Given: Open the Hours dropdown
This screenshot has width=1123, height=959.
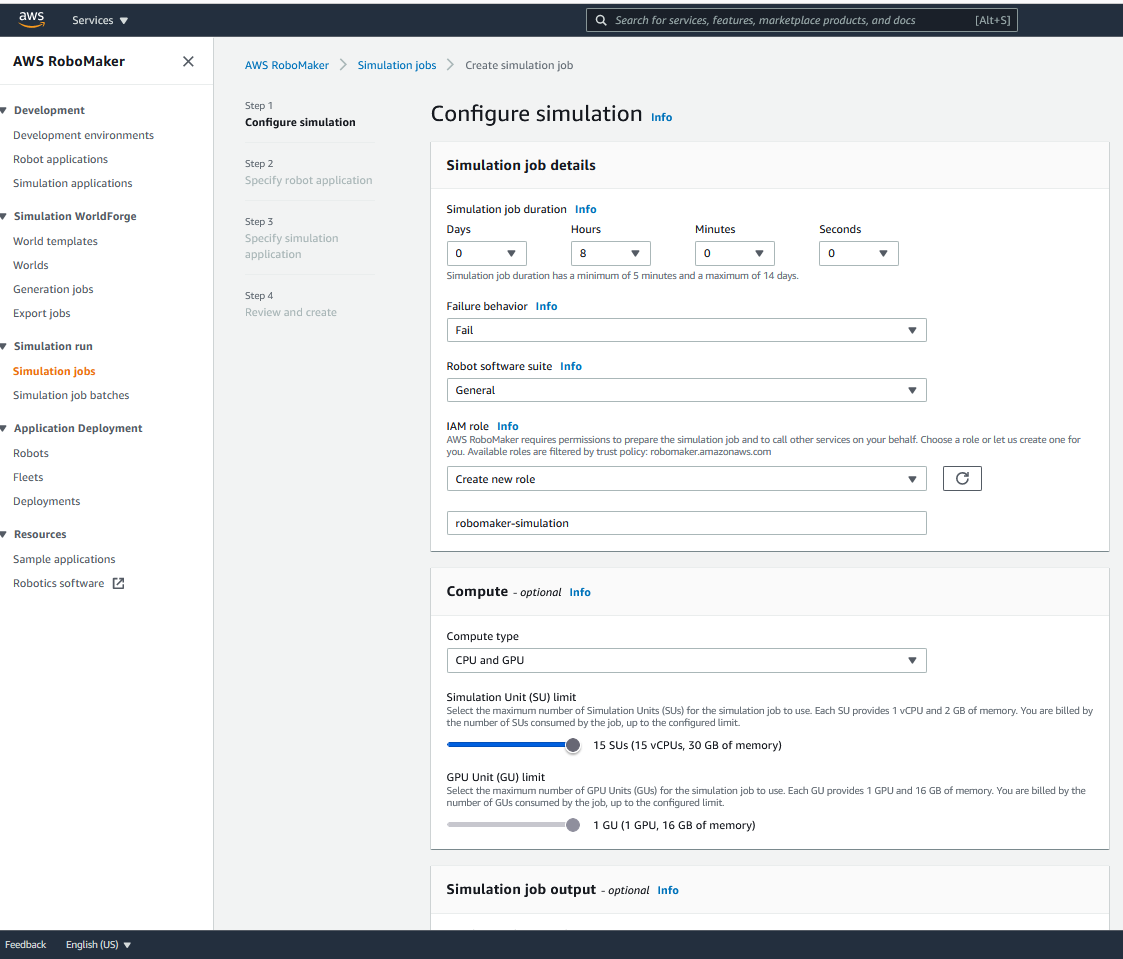Looking at the screenshot, I should point(610,254).
